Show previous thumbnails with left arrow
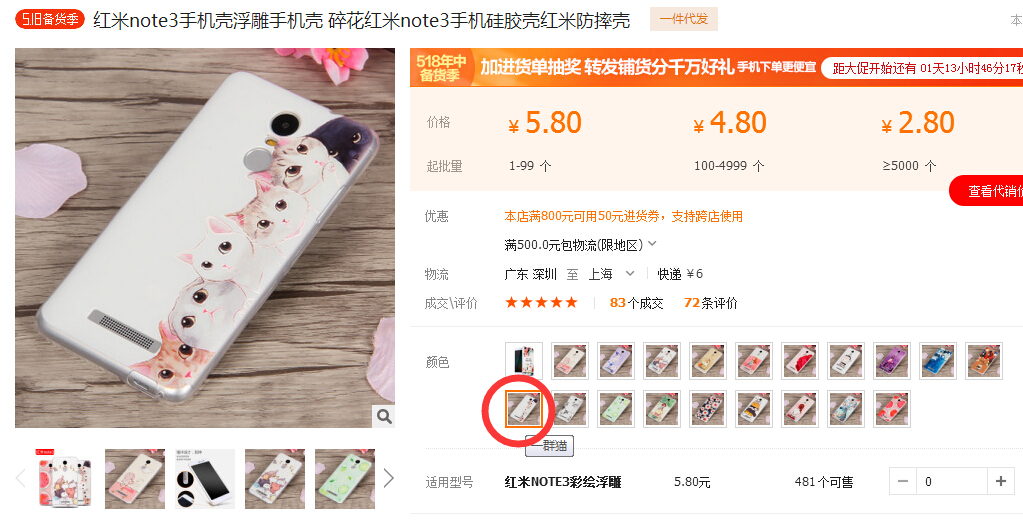Image resolution: width=1023 pixels, height=520 pixels. (21, 478)
